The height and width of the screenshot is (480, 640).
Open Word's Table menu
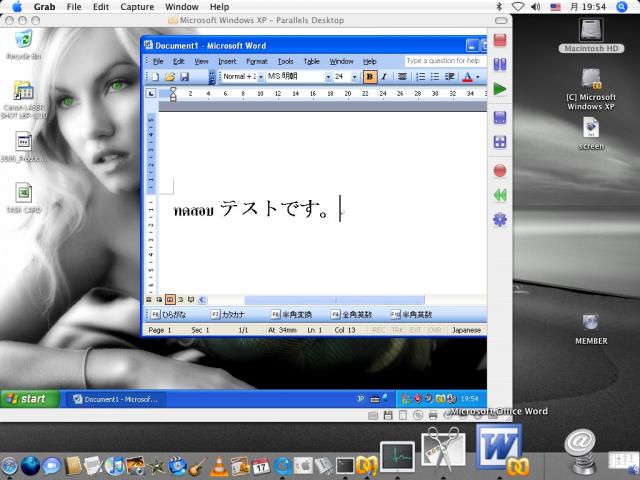(x=311, y=61)
